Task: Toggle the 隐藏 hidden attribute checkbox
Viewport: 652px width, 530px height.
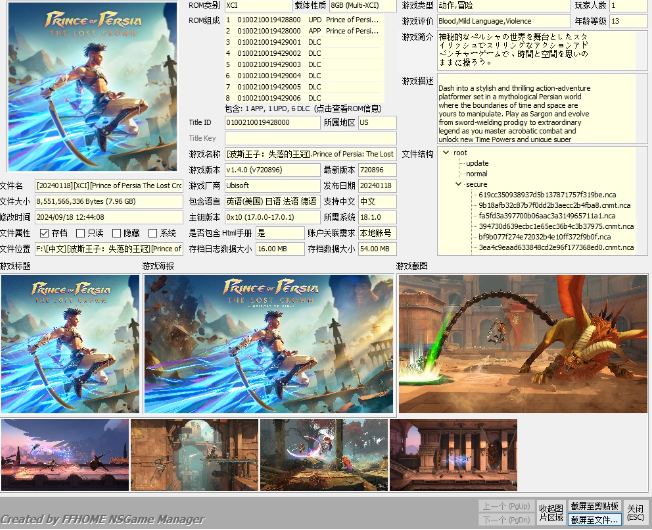Action: pos(116,233)
